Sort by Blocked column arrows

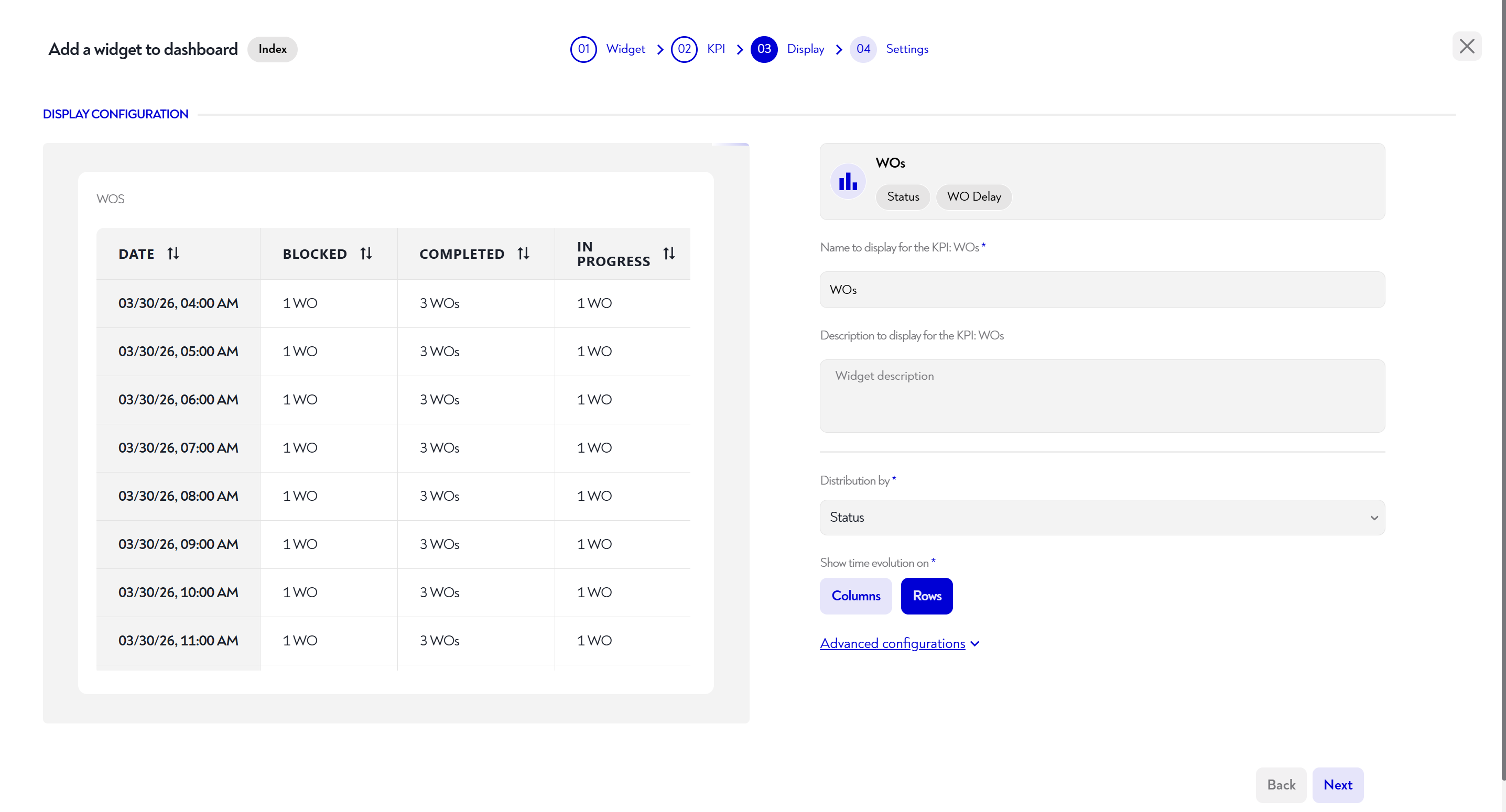(x=366, y=254)
